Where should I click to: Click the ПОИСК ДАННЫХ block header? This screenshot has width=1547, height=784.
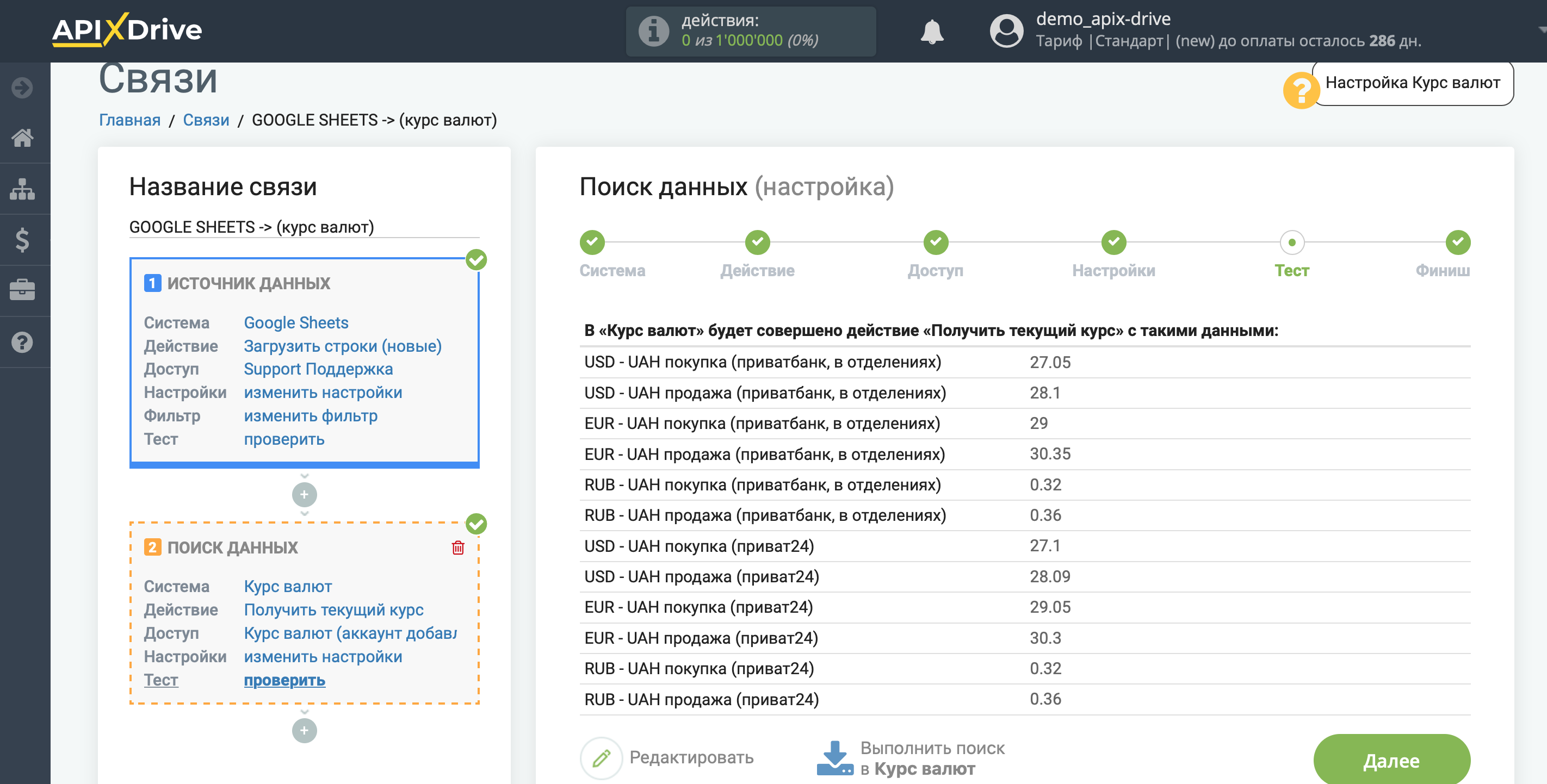232,547
